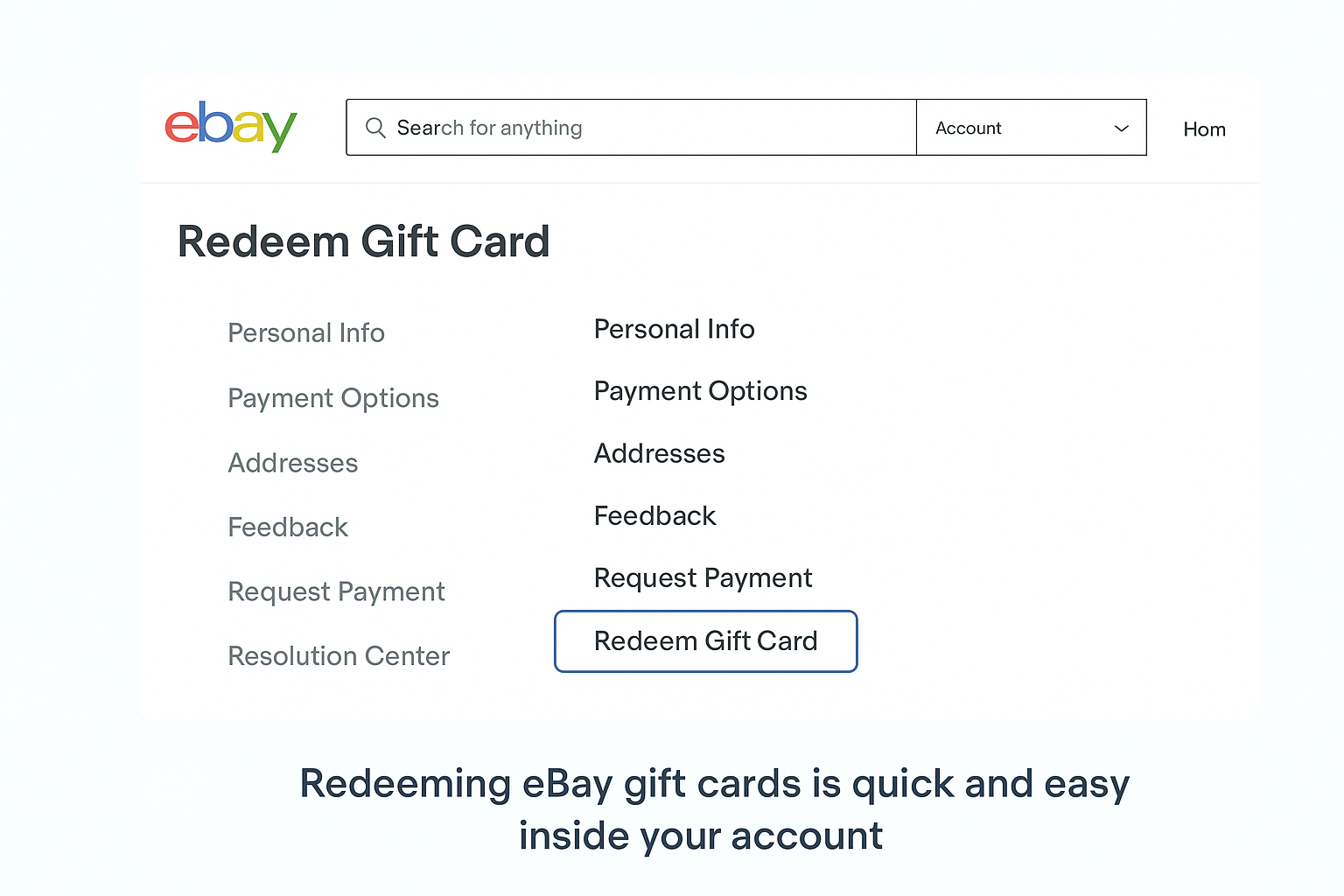Click the eBay logo
This screenshot has height=896, width=1344.
(230, 127)
